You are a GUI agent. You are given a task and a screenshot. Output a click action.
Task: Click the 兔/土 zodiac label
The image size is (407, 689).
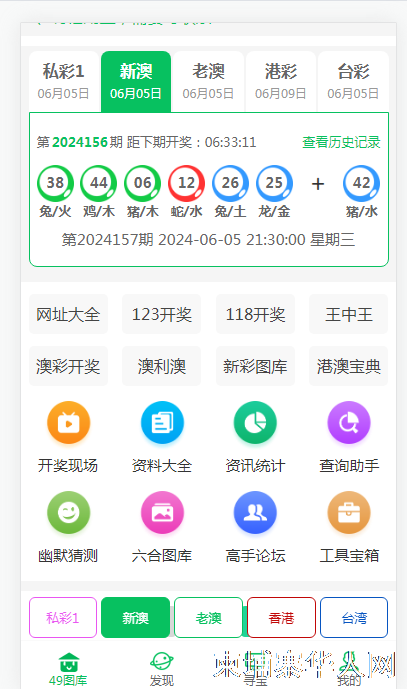pos(230,212)
